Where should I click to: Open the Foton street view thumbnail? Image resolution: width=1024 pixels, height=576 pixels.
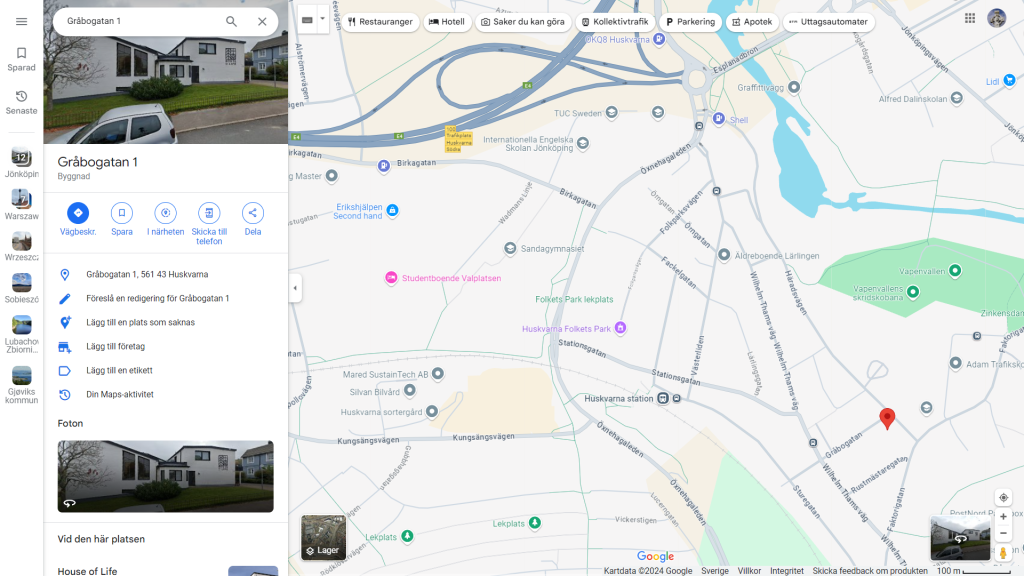[x=165, y=476]
